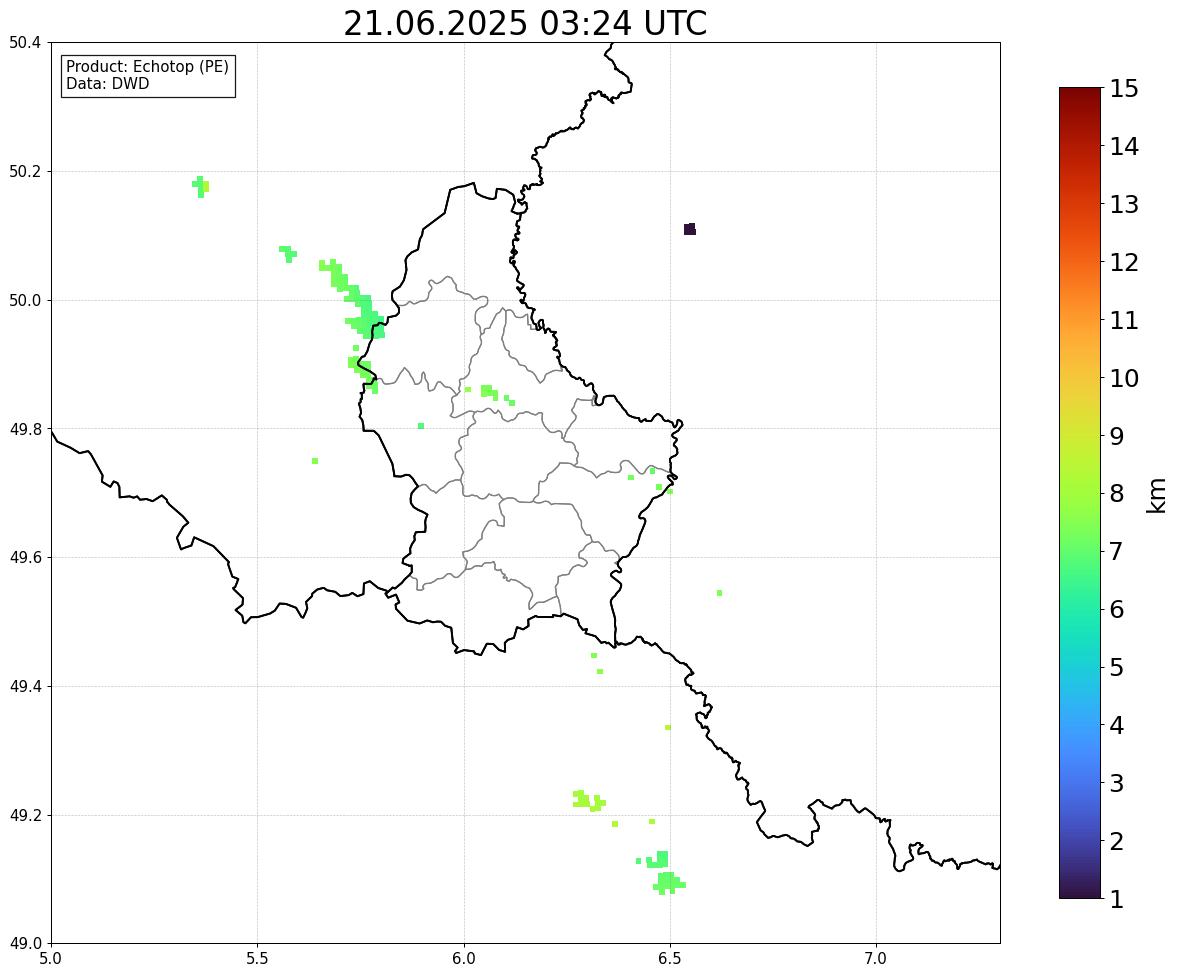The width and height of the screenshot is (1178, 976).
Task: Click the colorbar tick label '5'
Action: (1117, 667)
